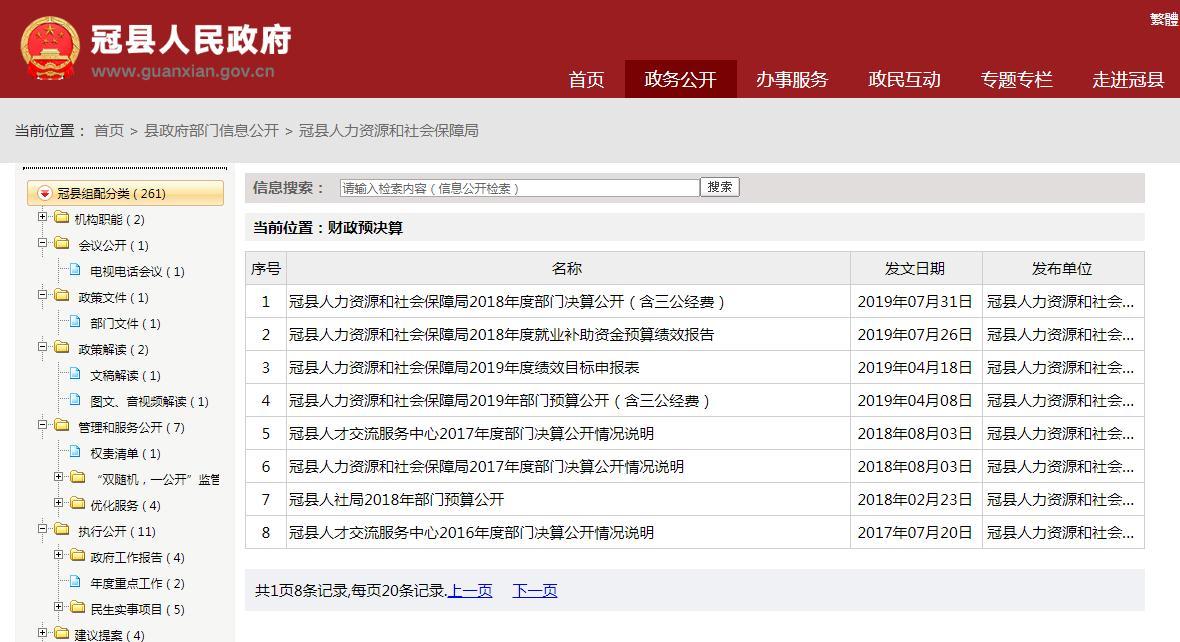Select the 冠县组配分类 (261) root header
This screenshot has height=642, width=1180.
click(126, 193)
